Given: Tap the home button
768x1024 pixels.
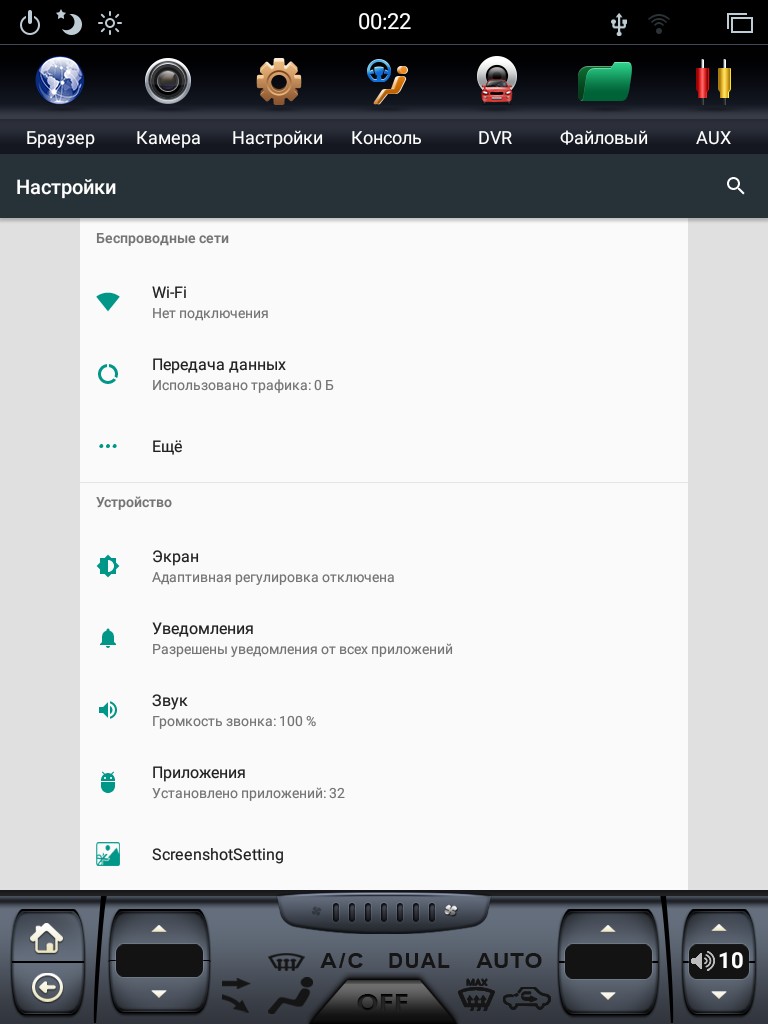Looking at the screenshot, I should tap(47, 938).
